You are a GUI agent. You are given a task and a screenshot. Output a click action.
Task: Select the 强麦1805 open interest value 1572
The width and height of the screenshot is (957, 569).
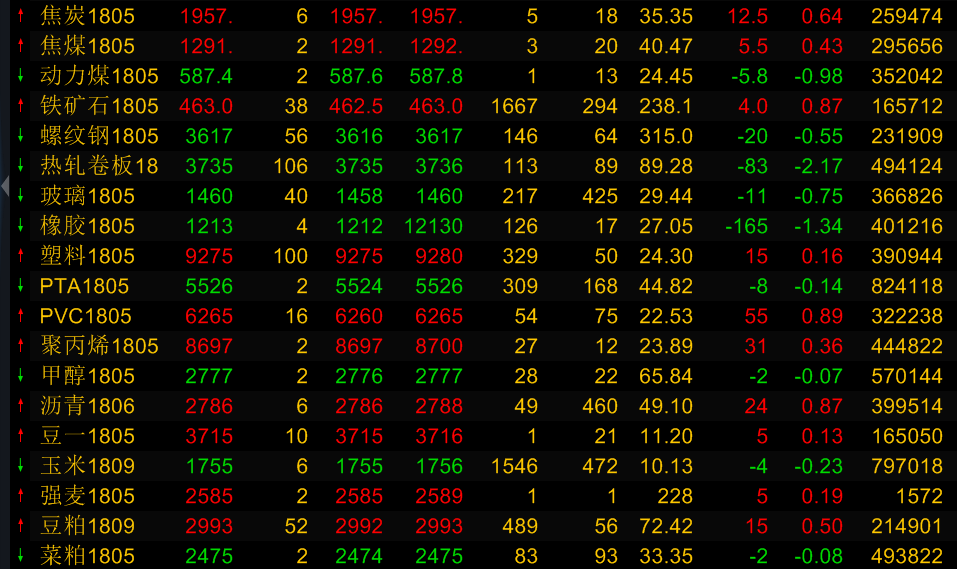pyautogui.click(x=919, y=496)
